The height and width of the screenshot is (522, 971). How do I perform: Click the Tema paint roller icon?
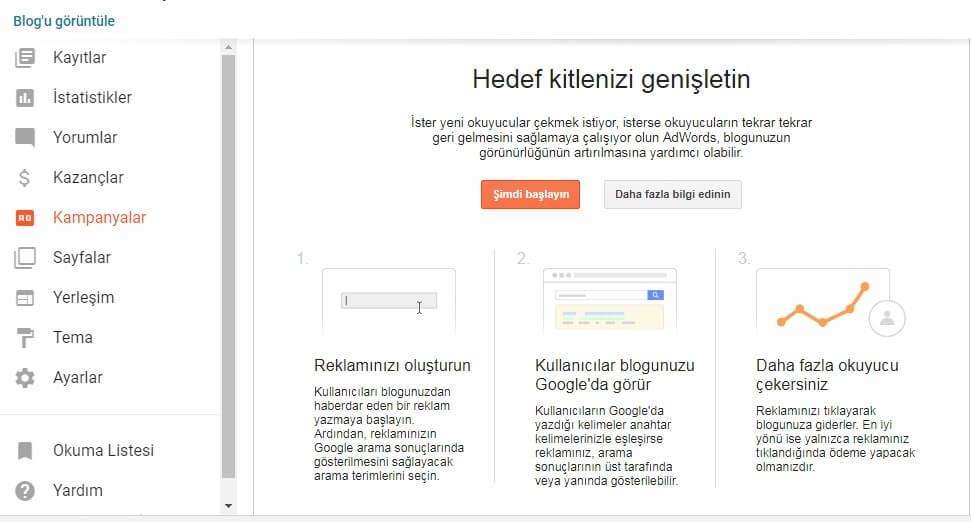(x=25, y=337)
